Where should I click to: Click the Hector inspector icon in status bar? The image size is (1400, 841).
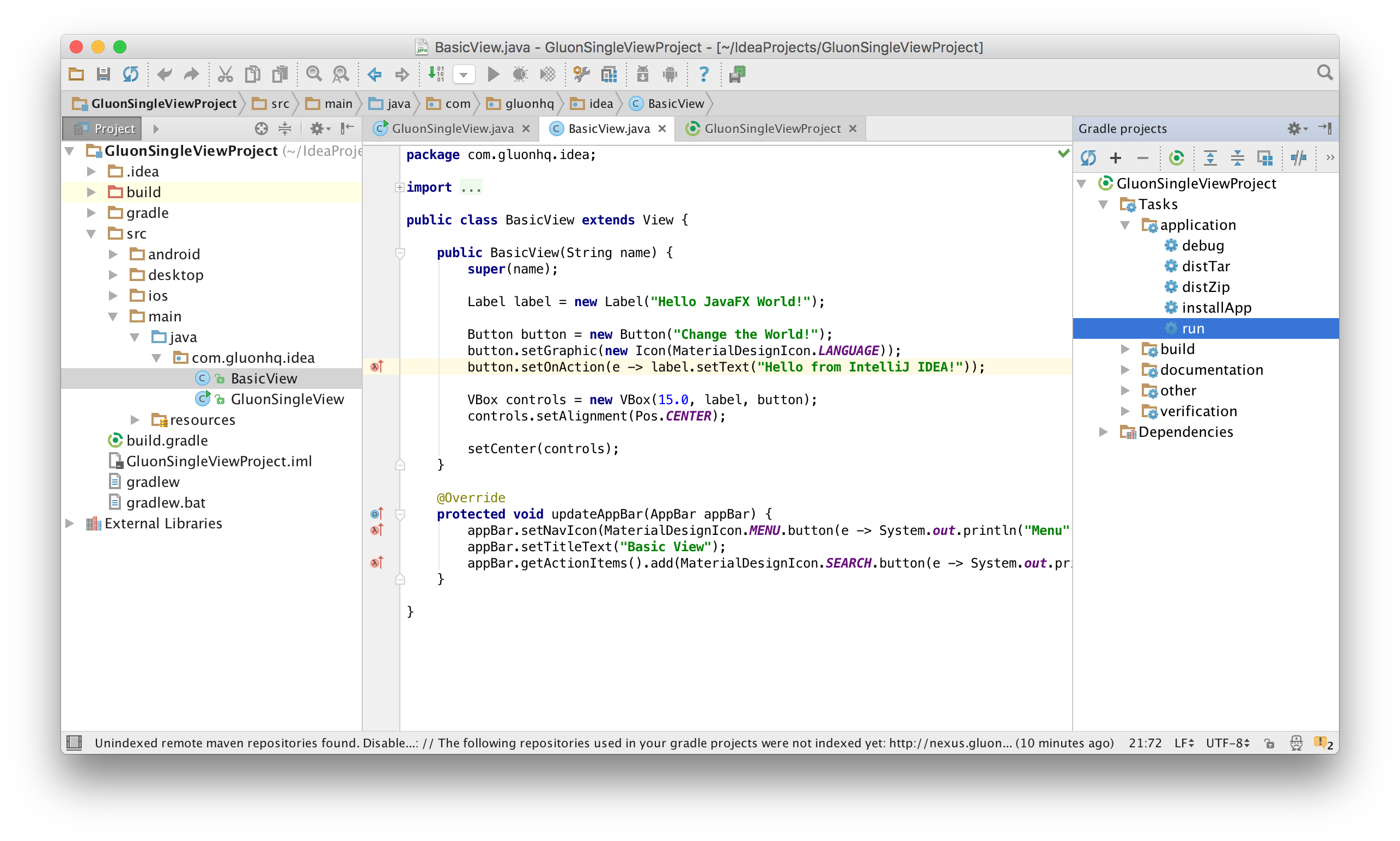pos(1296,743)
